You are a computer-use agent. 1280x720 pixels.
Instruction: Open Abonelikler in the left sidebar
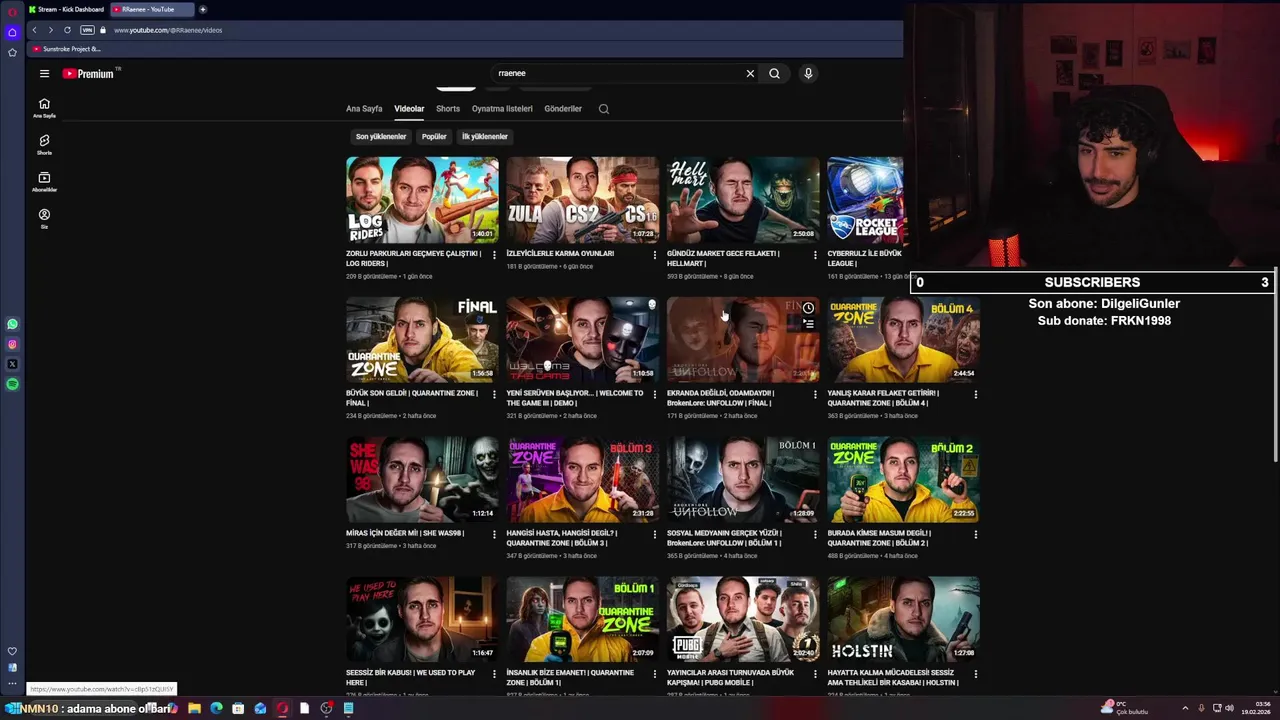point(44,181)
